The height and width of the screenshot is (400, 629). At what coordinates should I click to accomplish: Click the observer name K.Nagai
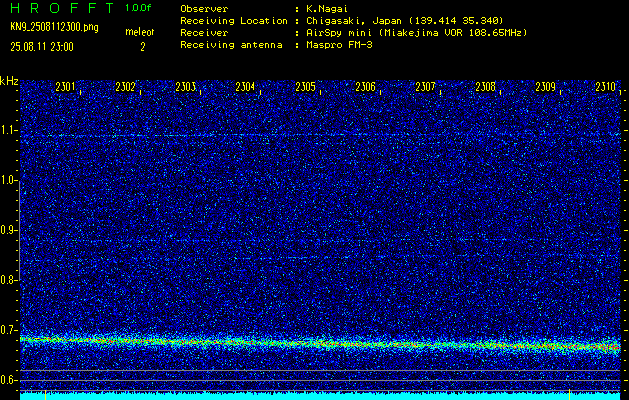point(327,9)
